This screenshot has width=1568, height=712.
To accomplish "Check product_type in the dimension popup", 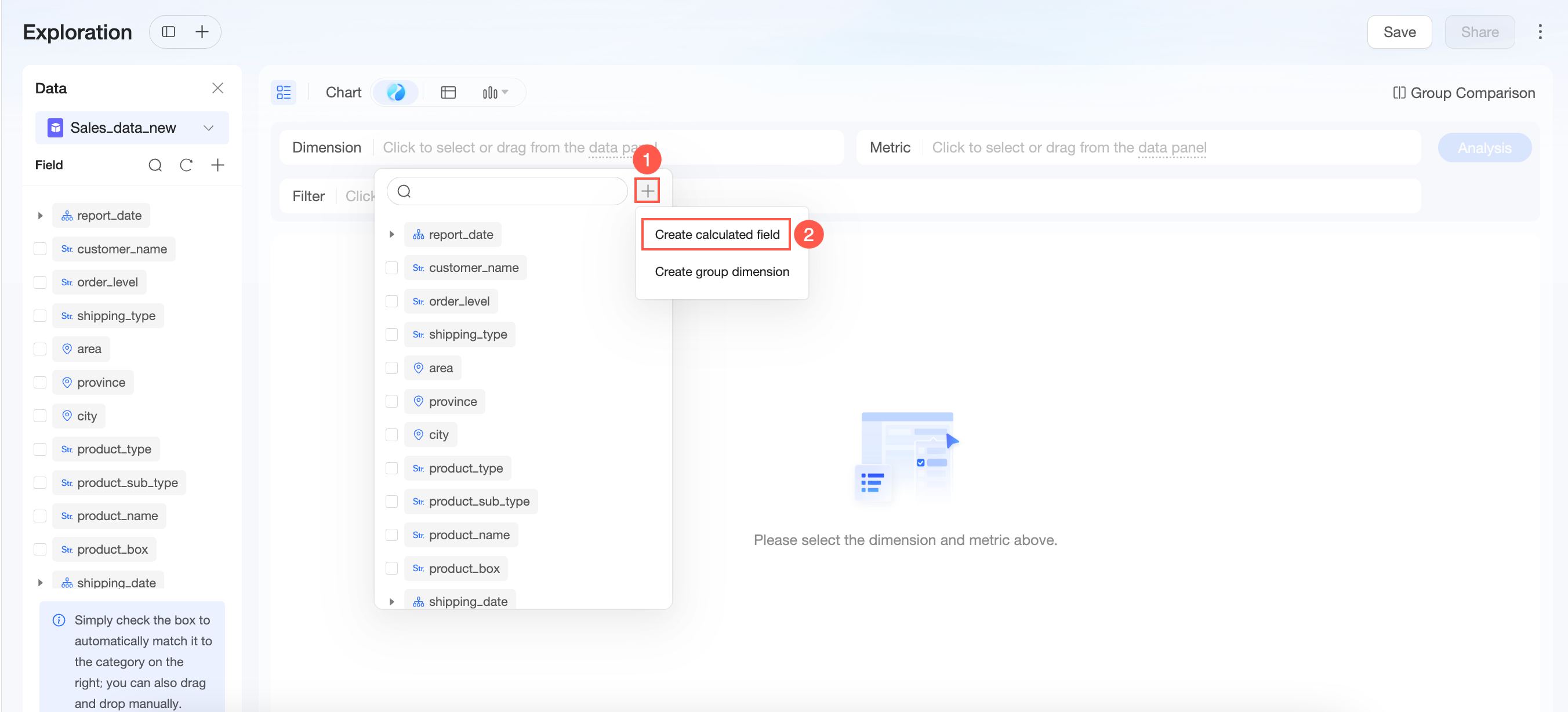I will 391,468.
